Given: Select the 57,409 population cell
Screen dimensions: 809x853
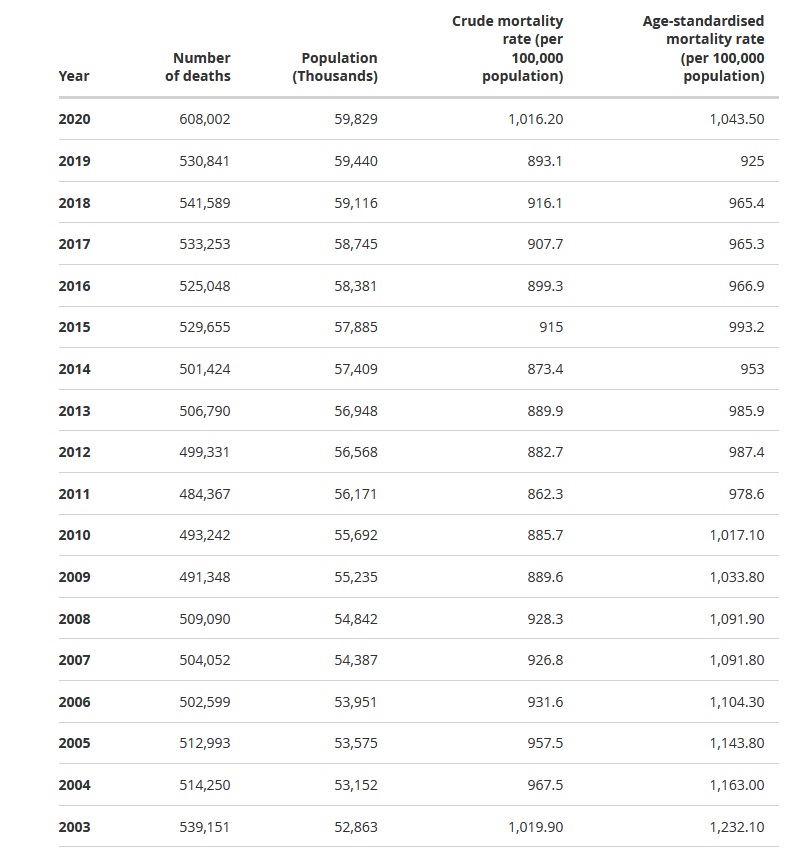Looking at the screenshot, I should point(356,369).
